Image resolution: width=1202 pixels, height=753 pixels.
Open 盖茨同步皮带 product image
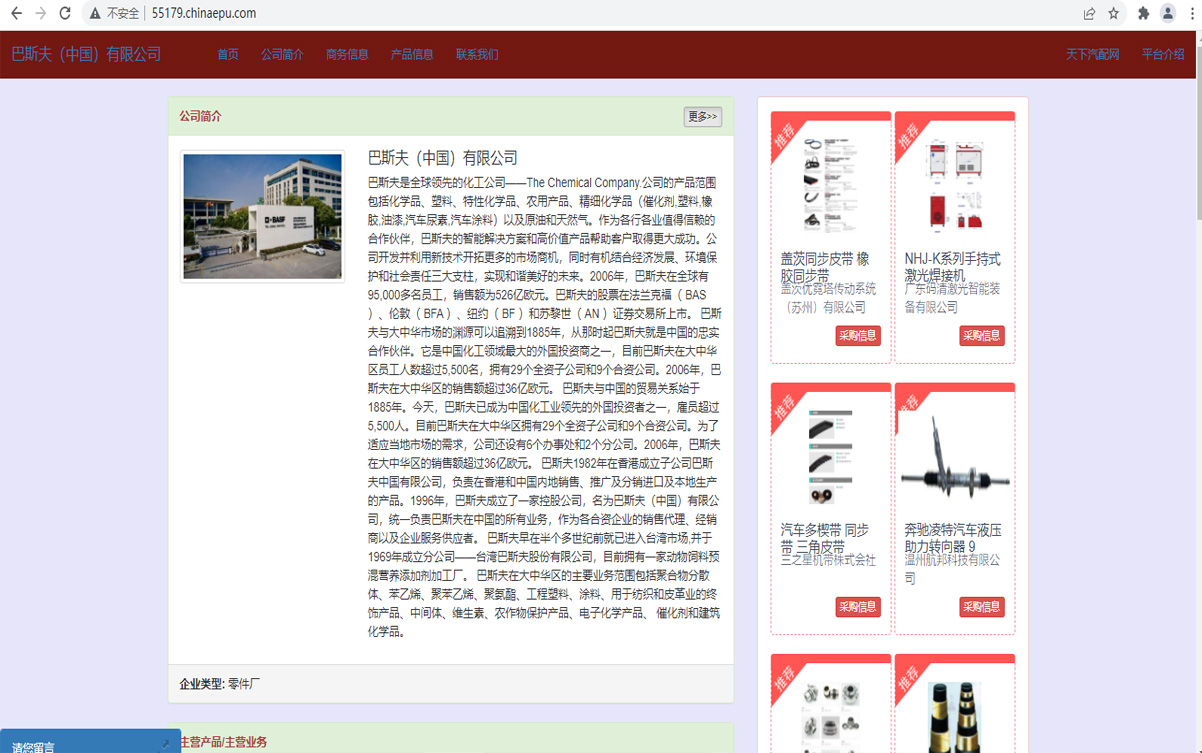[830, 186]
